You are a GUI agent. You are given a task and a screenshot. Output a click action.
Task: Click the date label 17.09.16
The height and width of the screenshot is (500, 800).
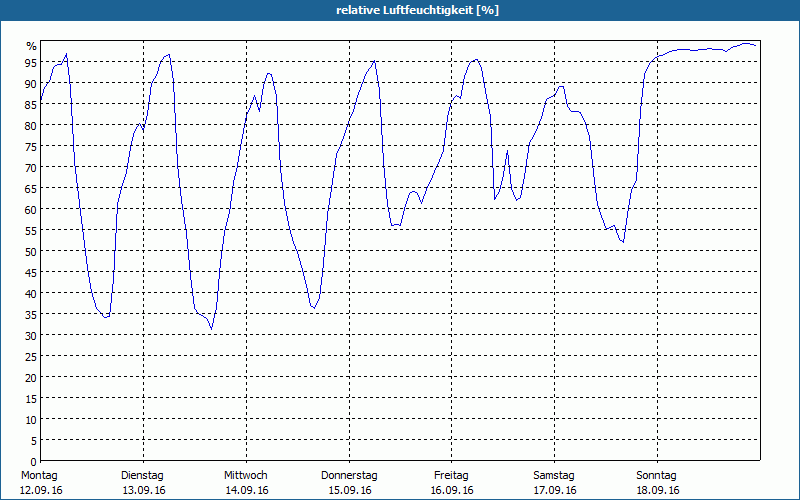(555, 490)
